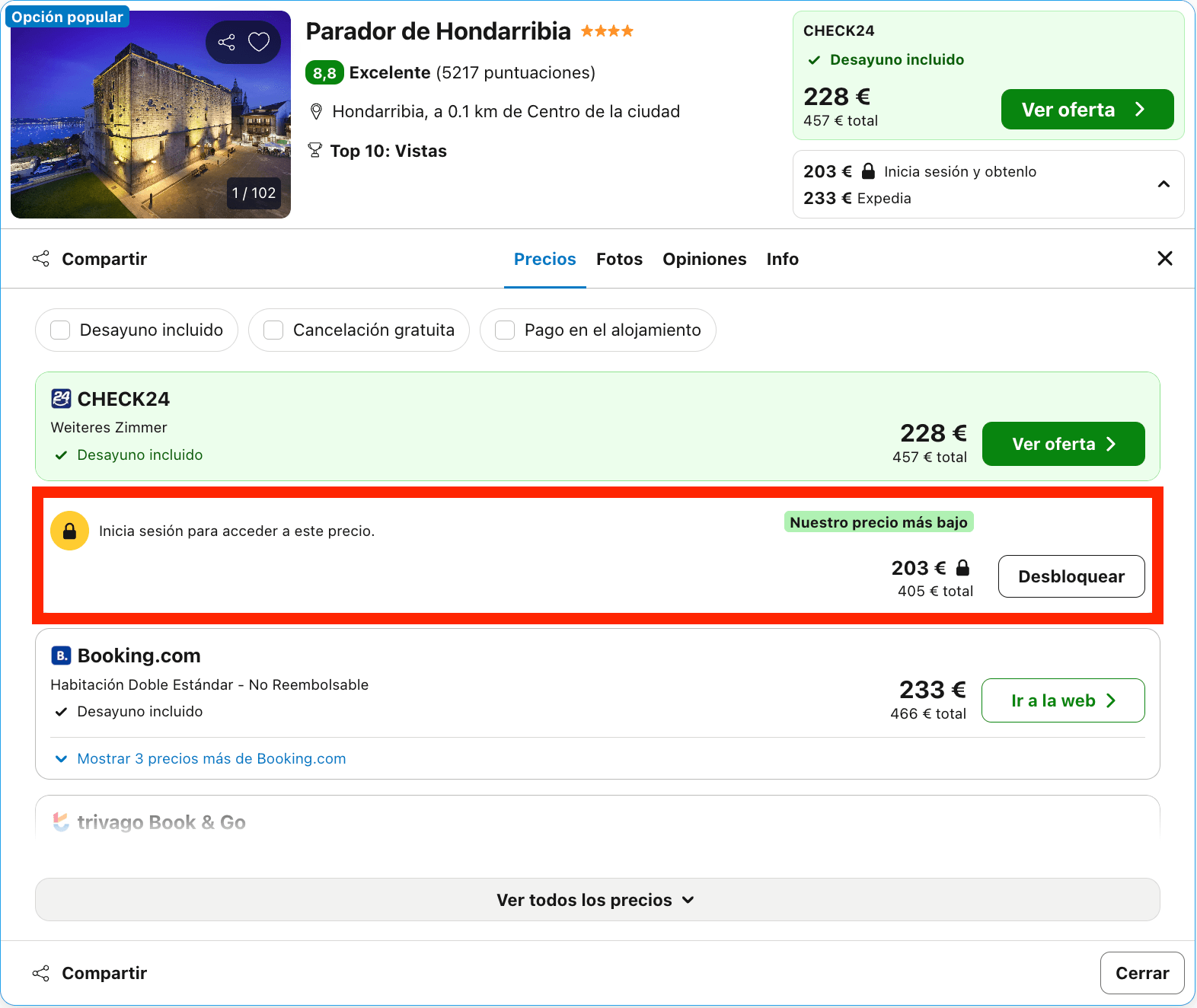
Task: Click the 1 / 102 photo counter
Action: [254, 193]
